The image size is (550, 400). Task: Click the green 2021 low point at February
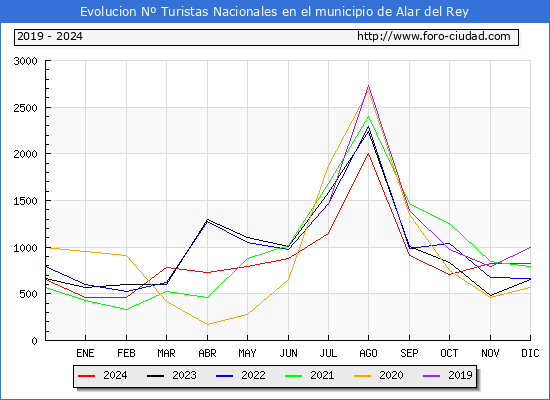coord(126,309)
